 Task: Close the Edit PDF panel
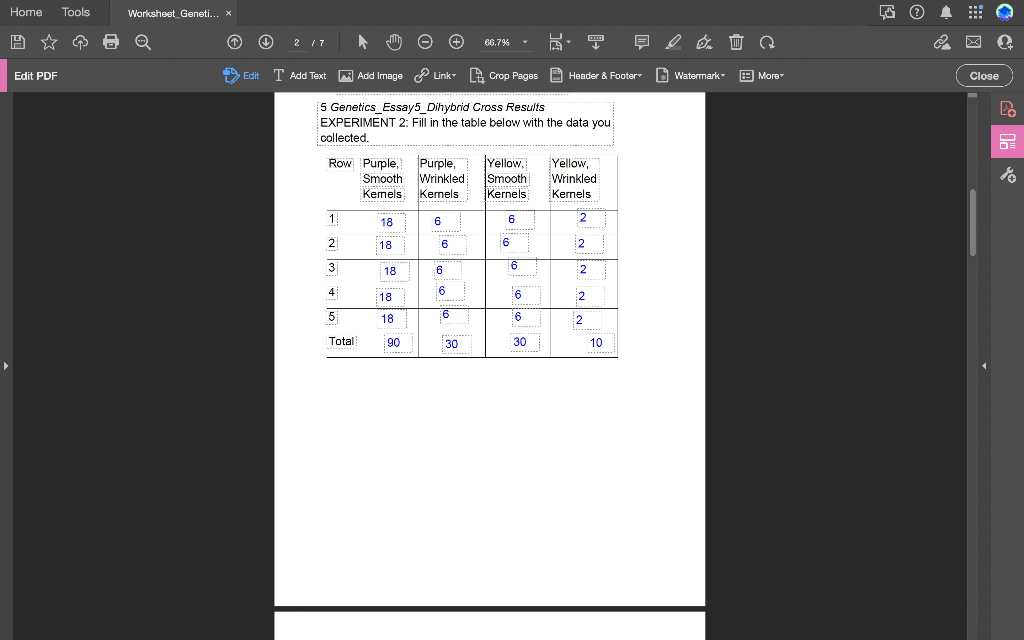coord(983,75)
